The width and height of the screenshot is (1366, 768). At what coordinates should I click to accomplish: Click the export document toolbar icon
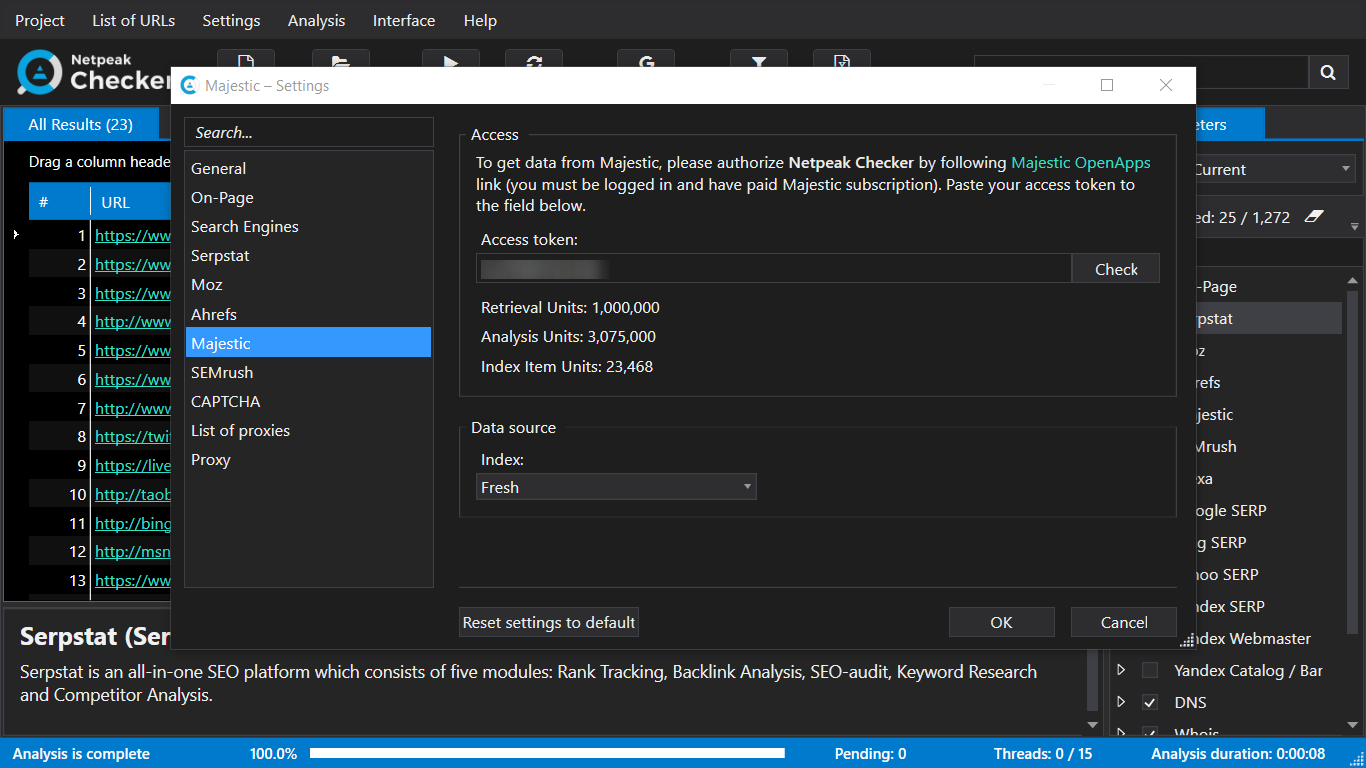pyautogui.click(x=841, y=60)
